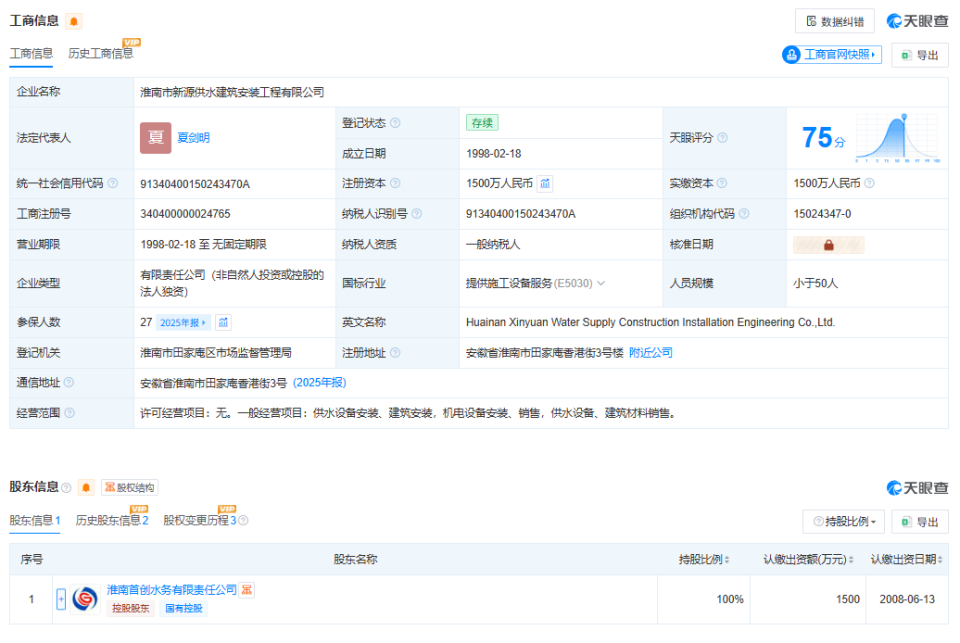Sort by 认缴出资日期 column header
The height and width of the screenshot is (643, 960).
click(x=907, y=560)
